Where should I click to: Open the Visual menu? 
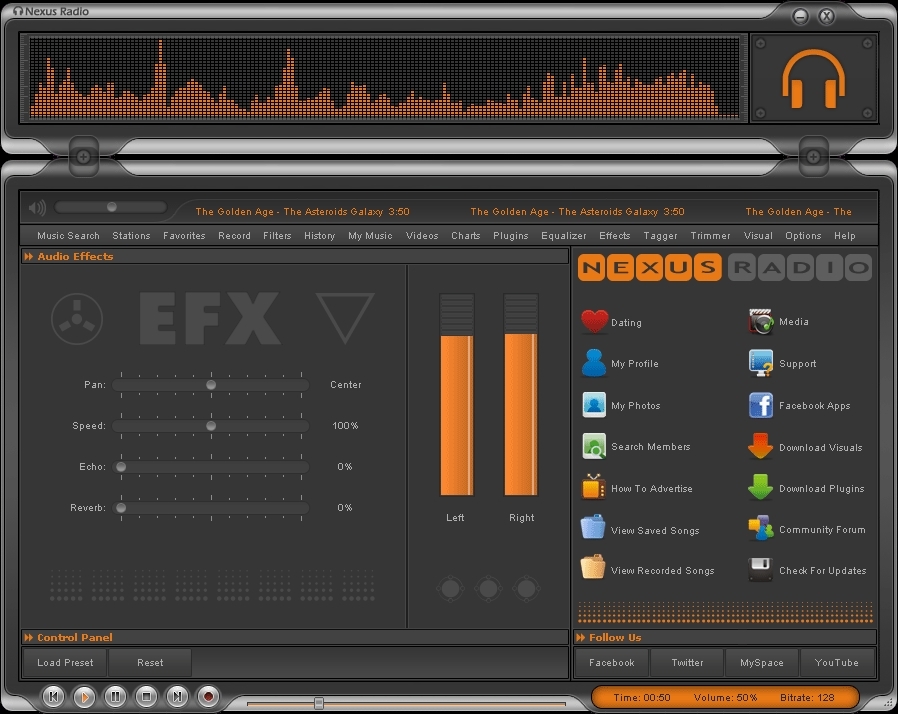coord(758,235)
